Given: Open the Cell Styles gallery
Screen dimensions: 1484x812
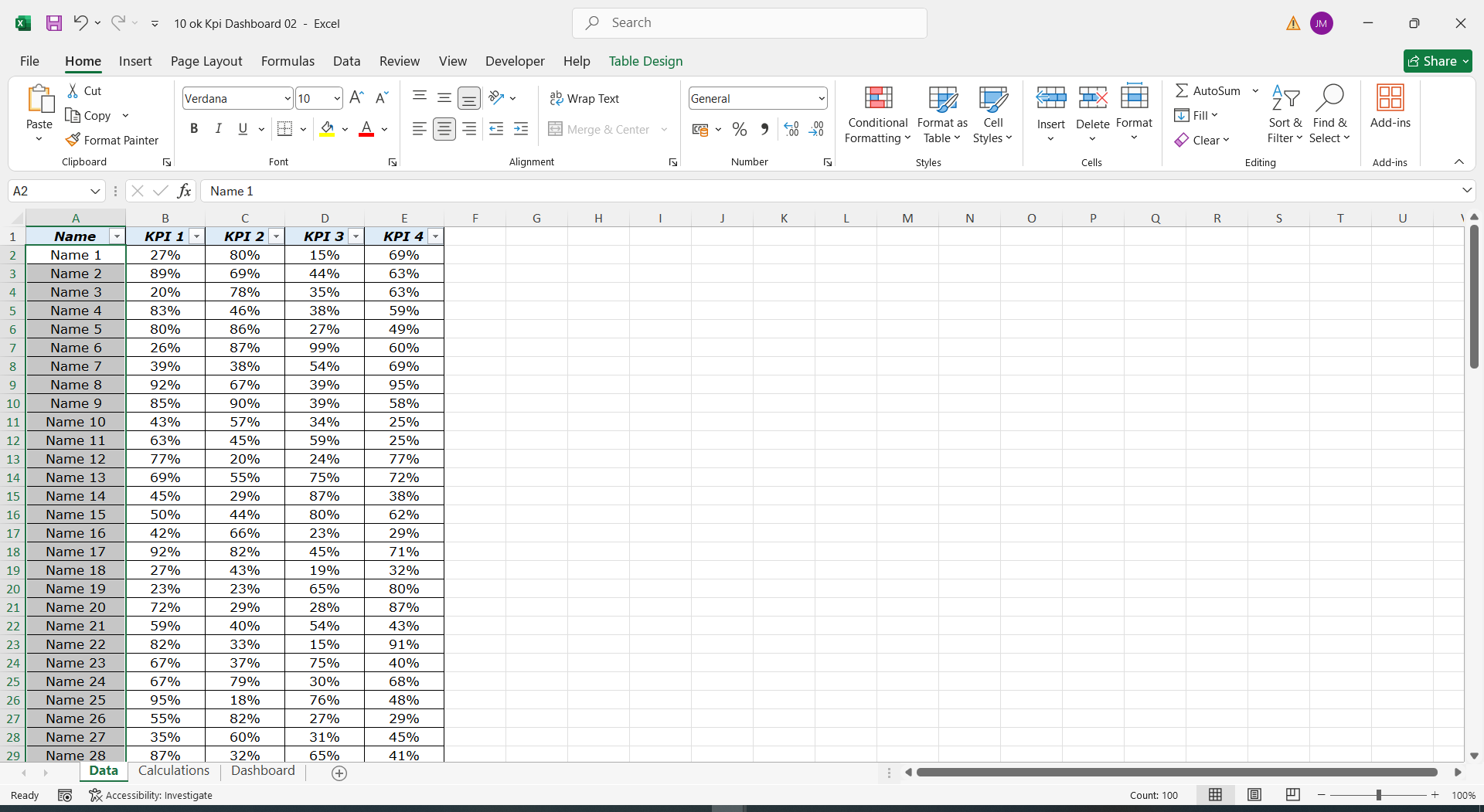Looking at the screenshot, I should [992, 114].
